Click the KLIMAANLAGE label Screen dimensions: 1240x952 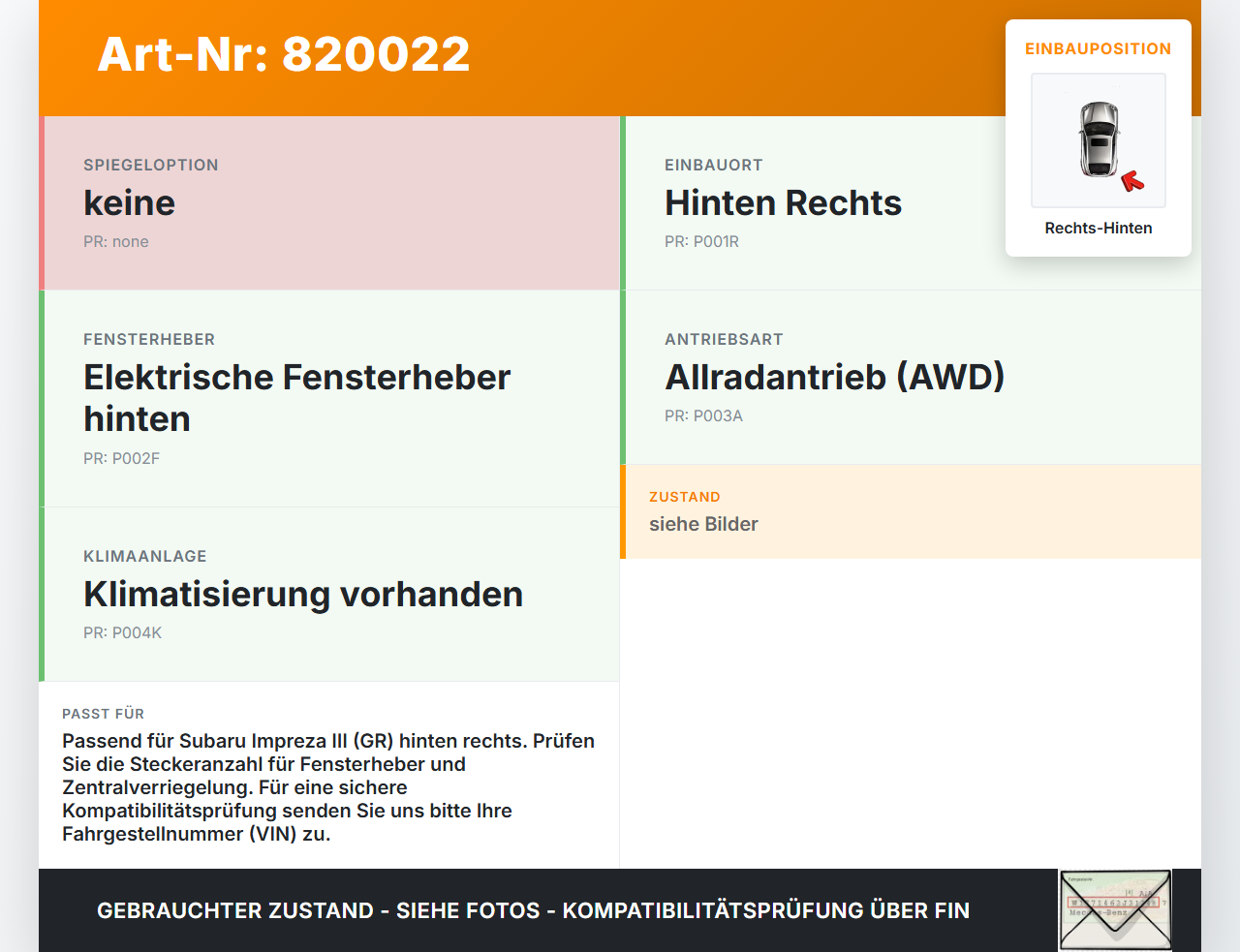(145, 556)
